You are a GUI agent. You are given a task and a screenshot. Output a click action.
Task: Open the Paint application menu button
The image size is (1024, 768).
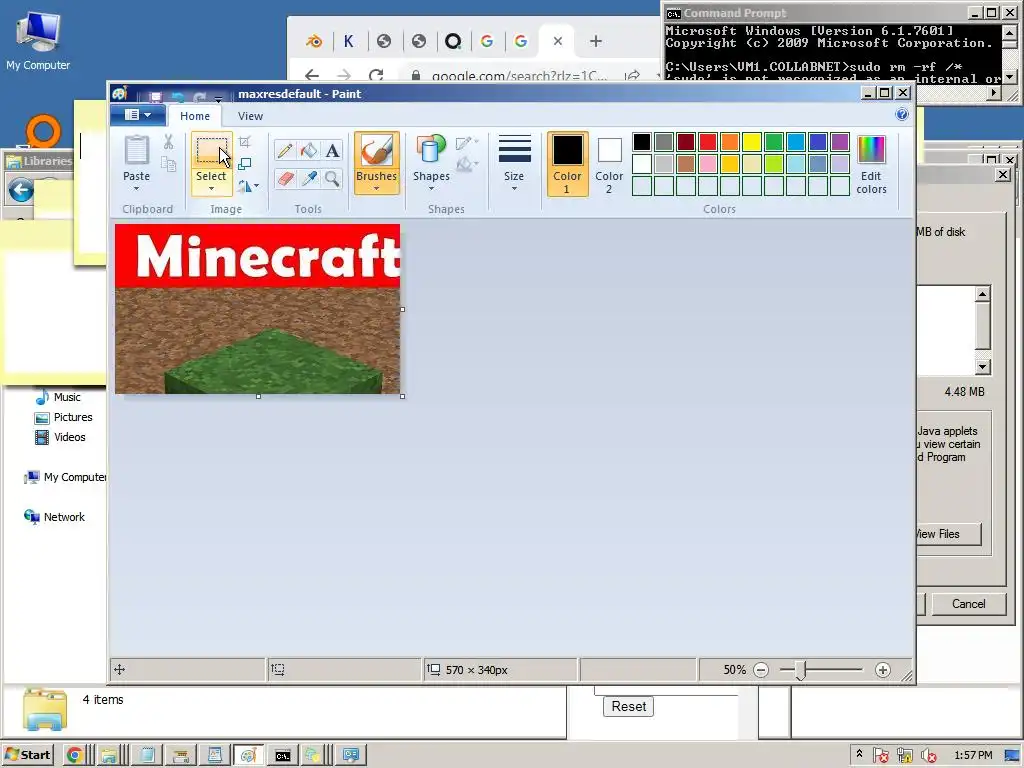(x=138, y=115)
